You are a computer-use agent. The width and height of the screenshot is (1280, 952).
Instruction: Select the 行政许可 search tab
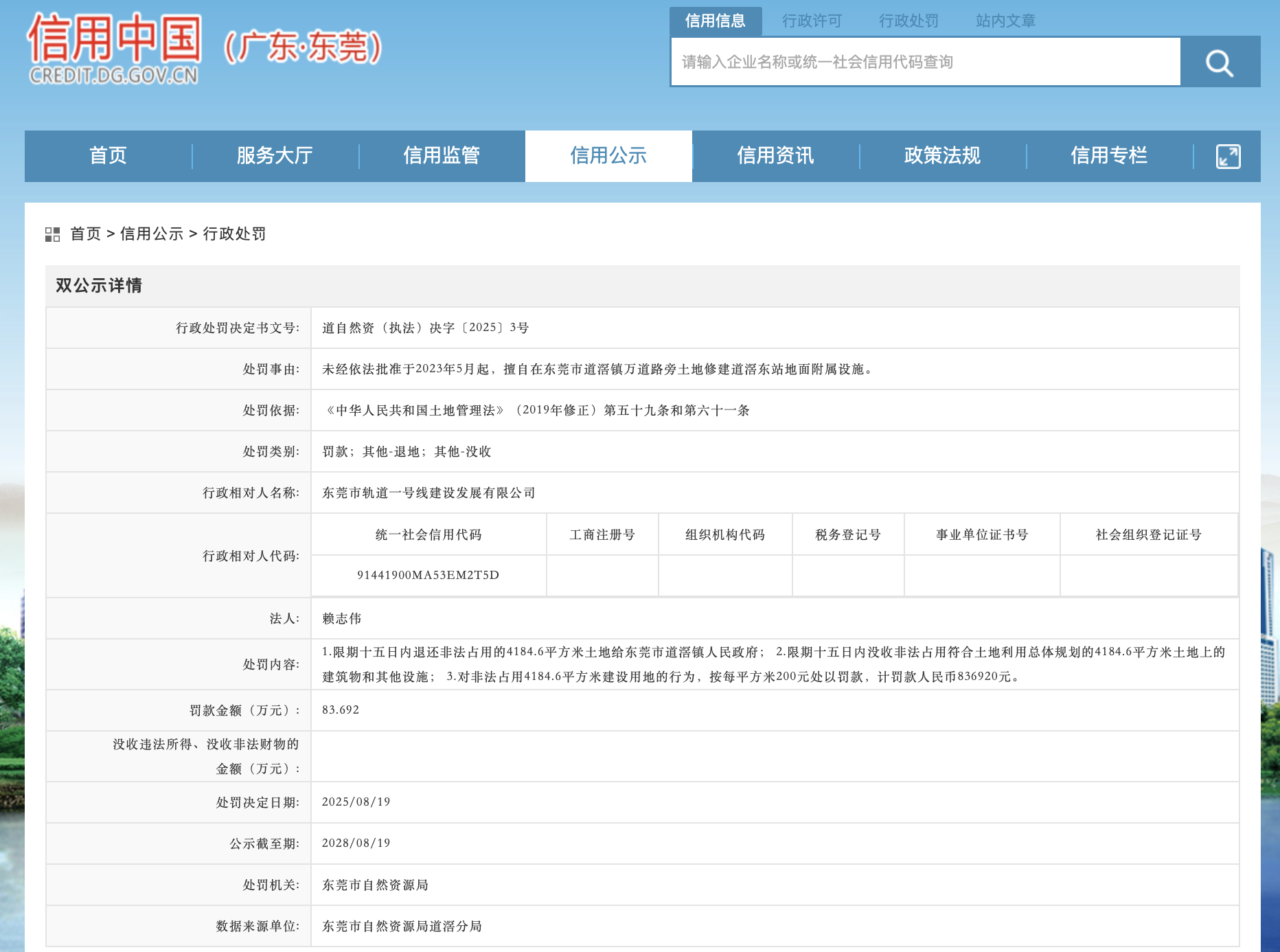click(x=812, y=21)
